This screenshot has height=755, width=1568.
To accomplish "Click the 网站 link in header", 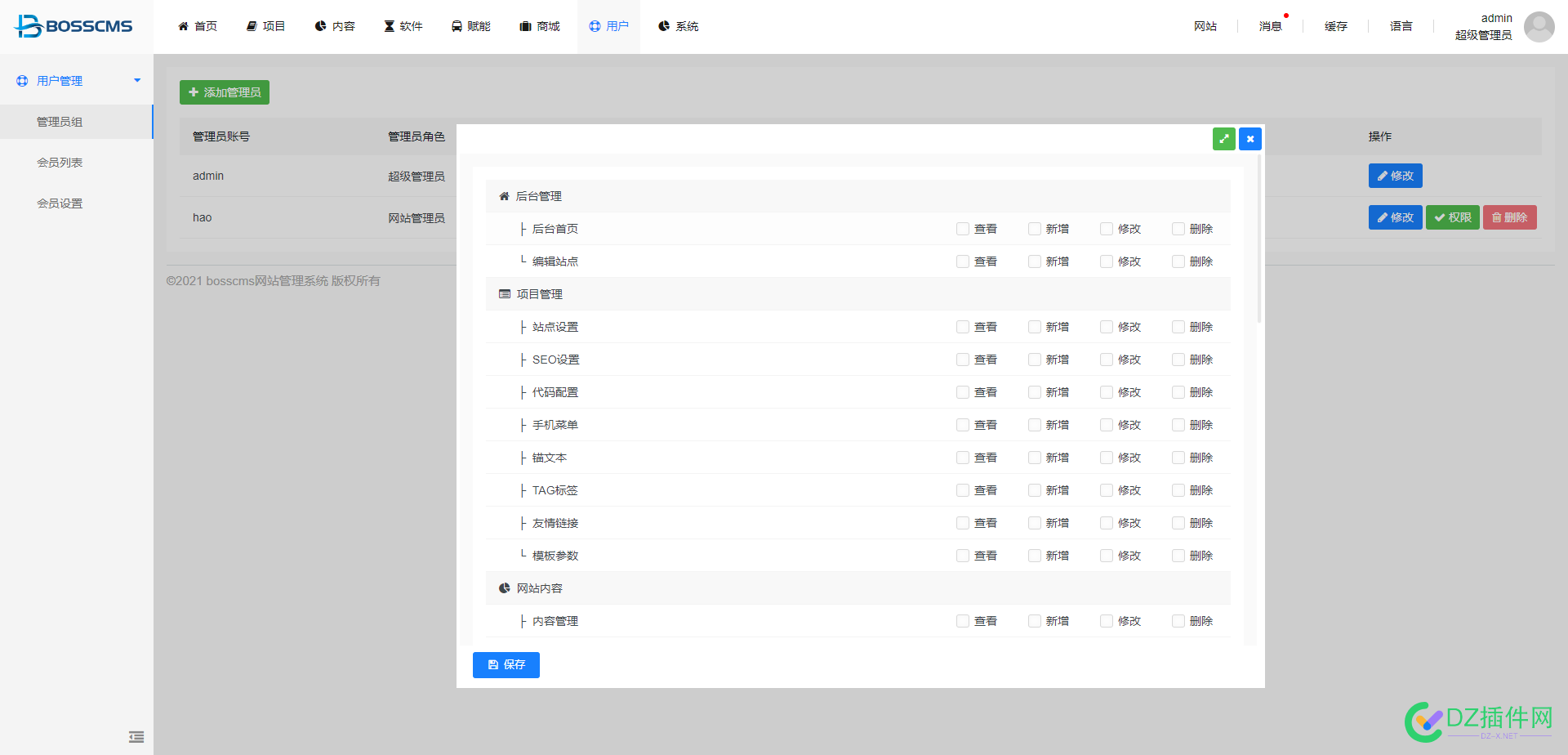I will pyautogui.click(x=1205, y=26).
